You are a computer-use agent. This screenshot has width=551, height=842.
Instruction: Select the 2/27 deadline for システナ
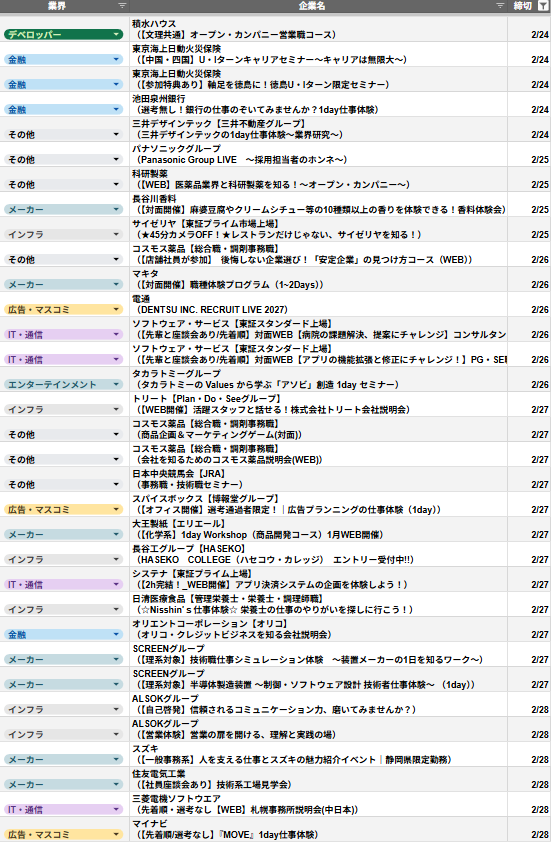[x=530, y=579]
